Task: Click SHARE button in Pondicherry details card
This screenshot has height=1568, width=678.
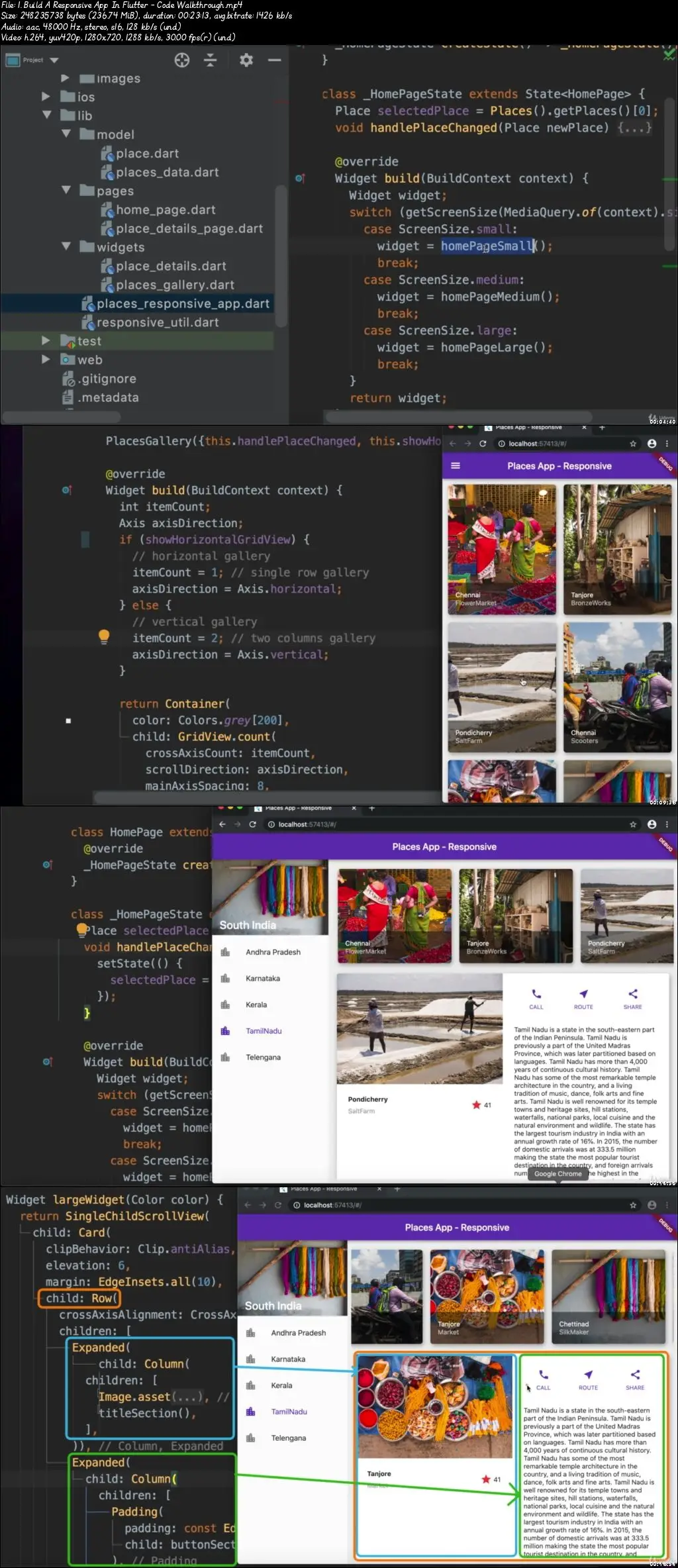Action: coord(633,999)
